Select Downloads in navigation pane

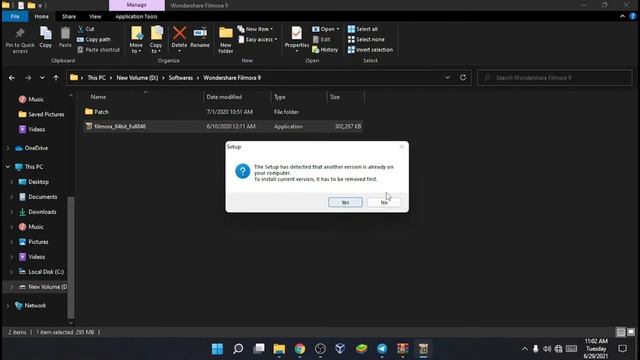pyautogui.click(x=38, y=212)
